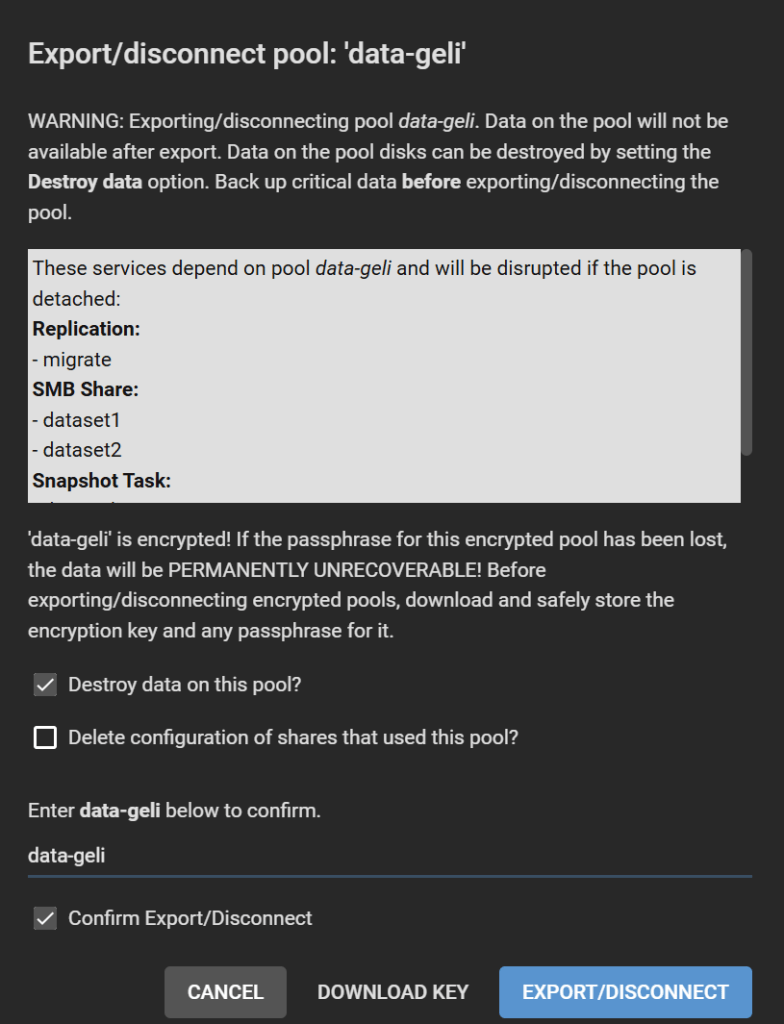Click the 'Enter data-geli below to confirm' label
The image size is (784, 1024).
click(x=174, y=811)
